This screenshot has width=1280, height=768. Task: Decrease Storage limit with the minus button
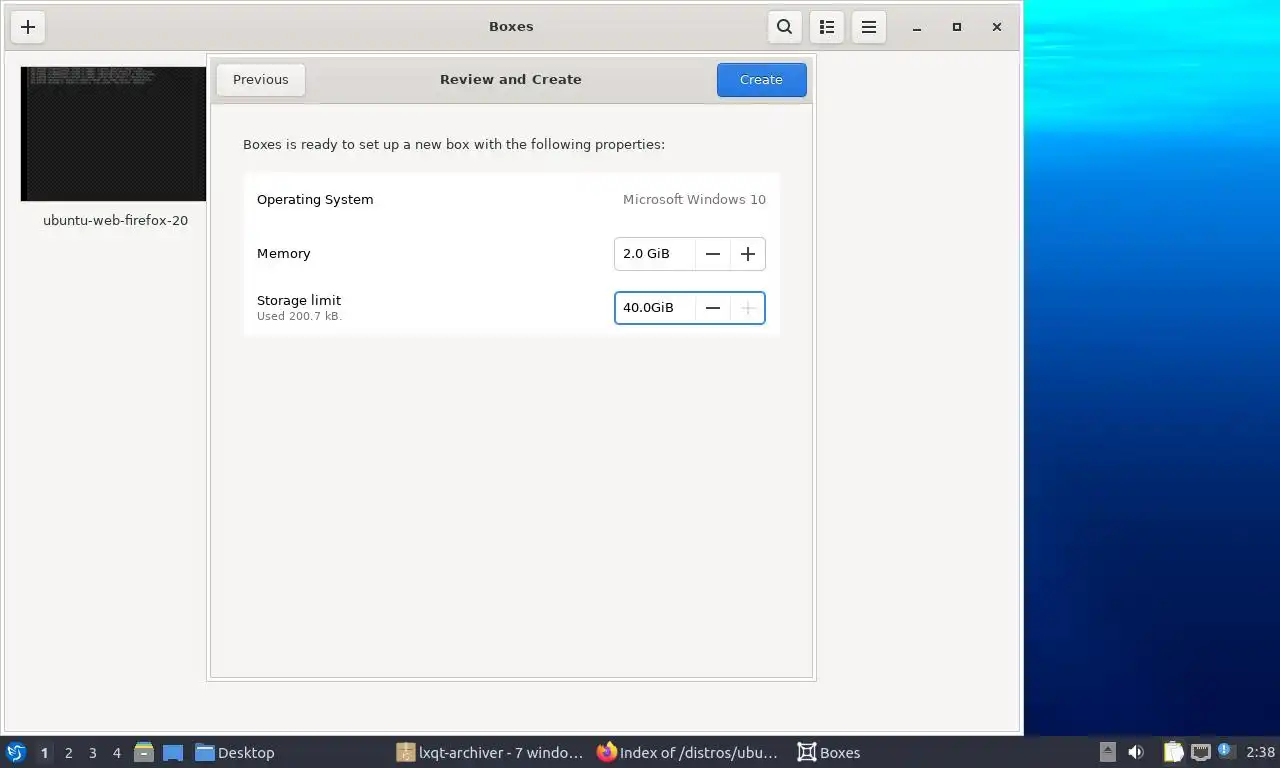click(713, 308)
